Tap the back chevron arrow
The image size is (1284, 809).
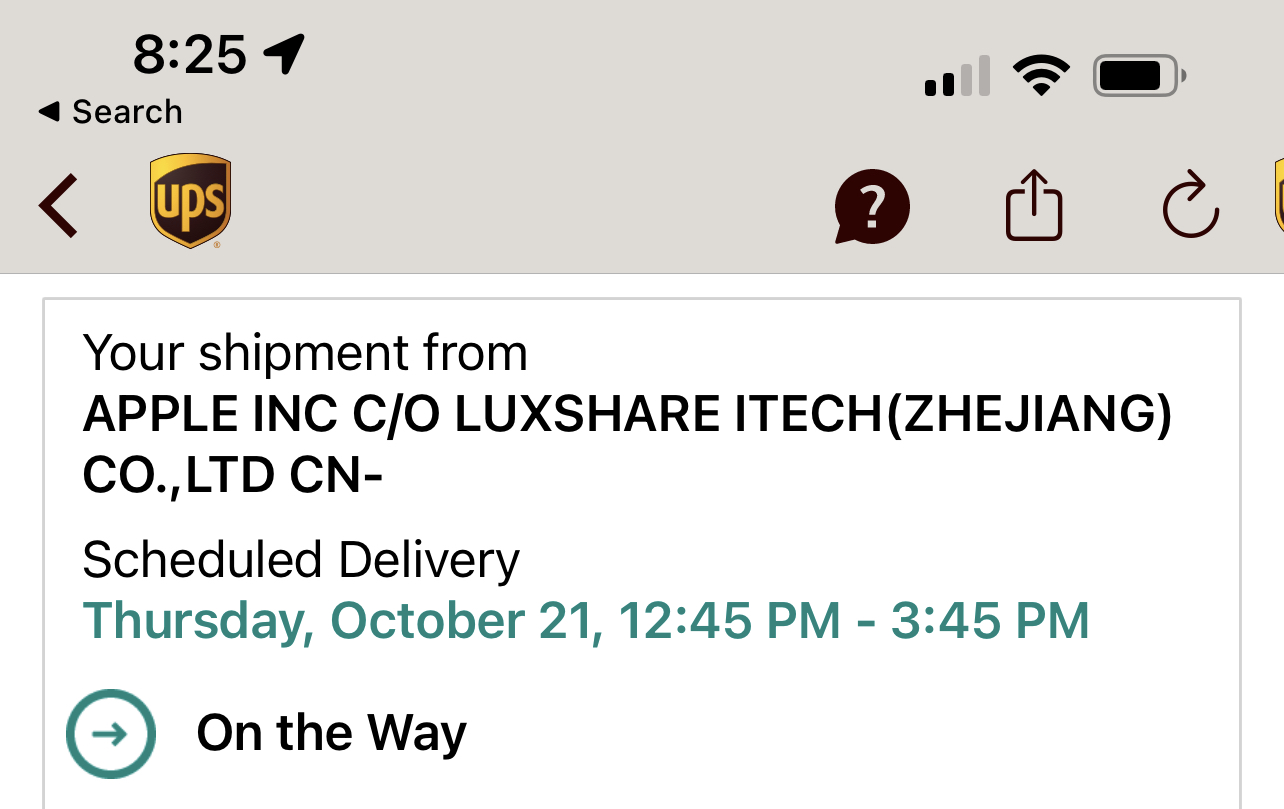tap(58, 206)
